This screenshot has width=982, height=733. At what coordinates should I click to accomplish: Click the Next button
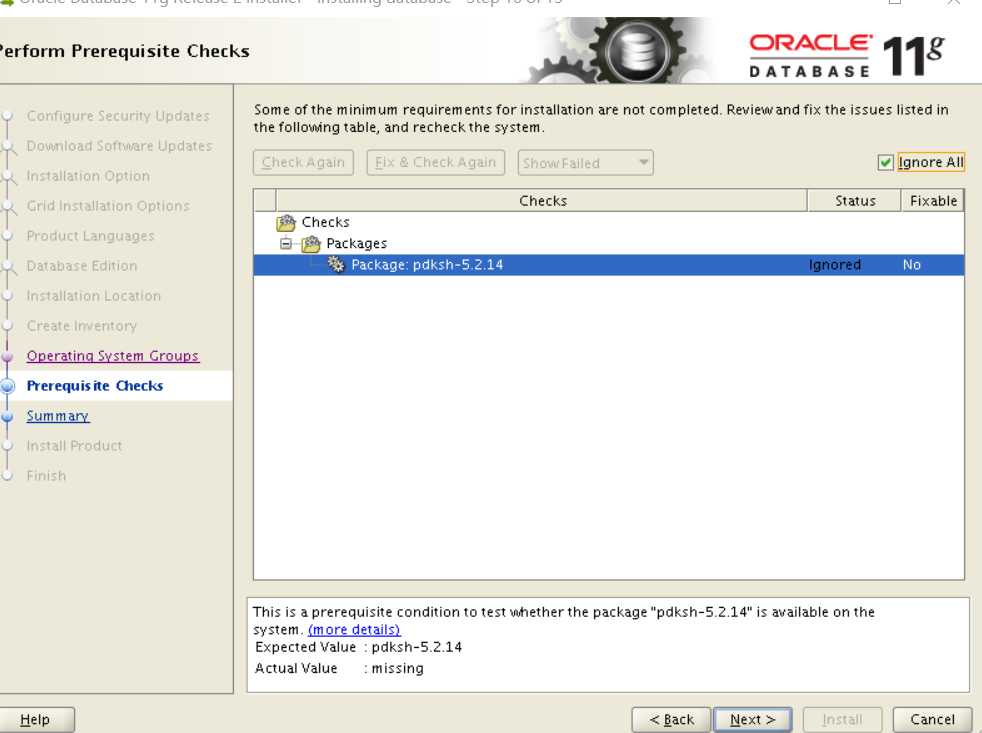click(x=753, y=720)
